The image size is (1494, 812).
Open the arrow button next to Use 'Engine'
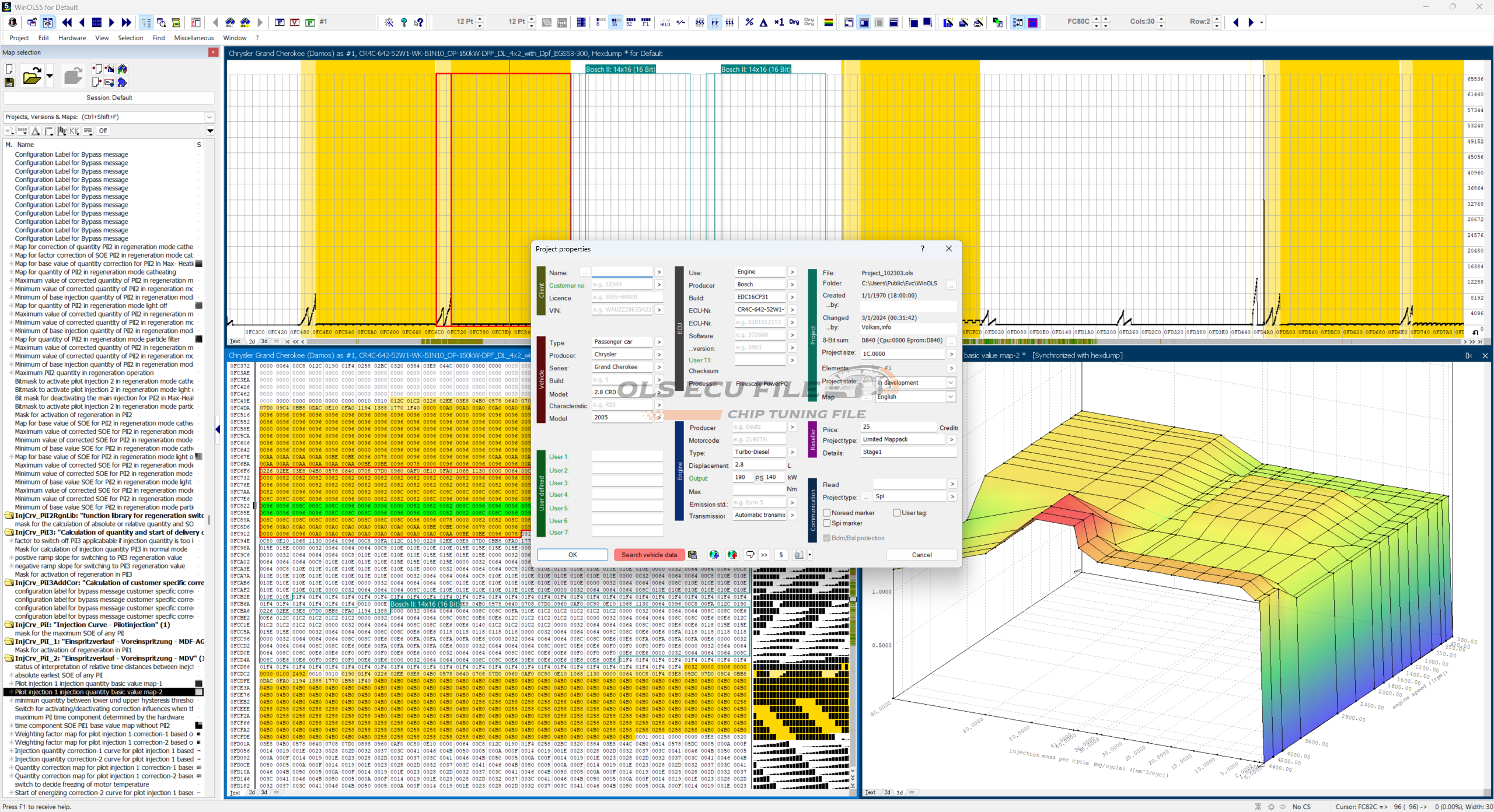[792, 272]
